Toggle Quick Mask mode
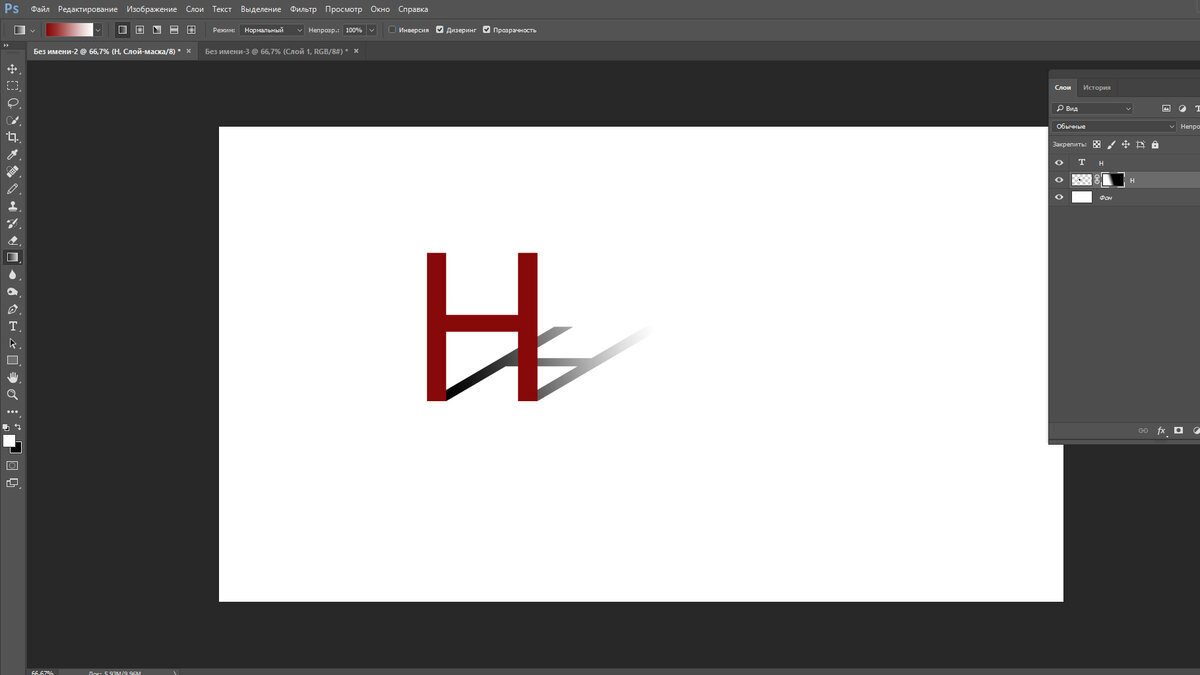Screen dimensions: 1200x675 (x=13, y=465)
